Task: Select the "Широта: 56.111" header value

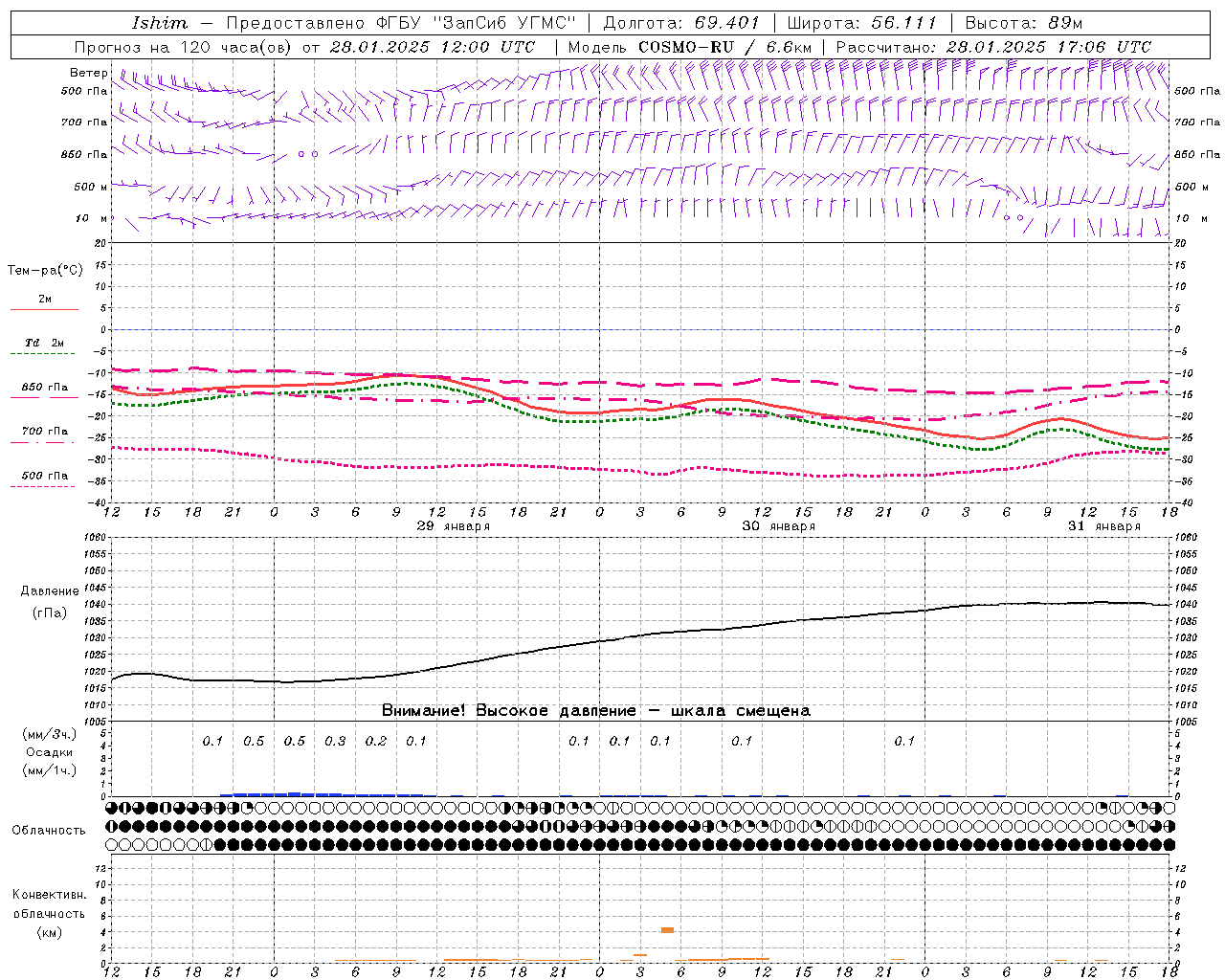Action: click(x=862, y=23)
